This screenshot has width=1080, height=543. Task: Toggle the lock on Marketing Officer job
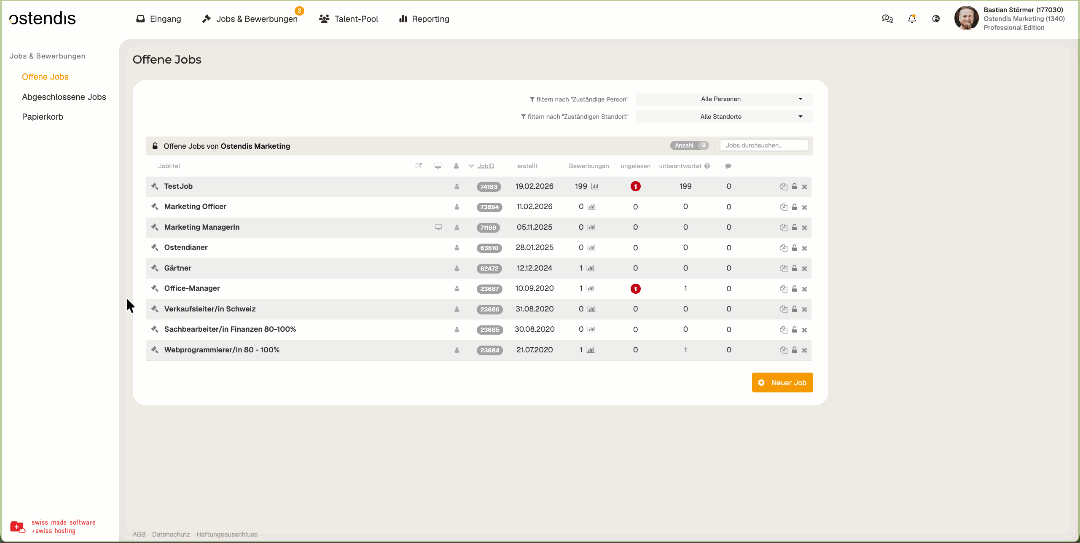pyautogui.click(x=794, y=207)
